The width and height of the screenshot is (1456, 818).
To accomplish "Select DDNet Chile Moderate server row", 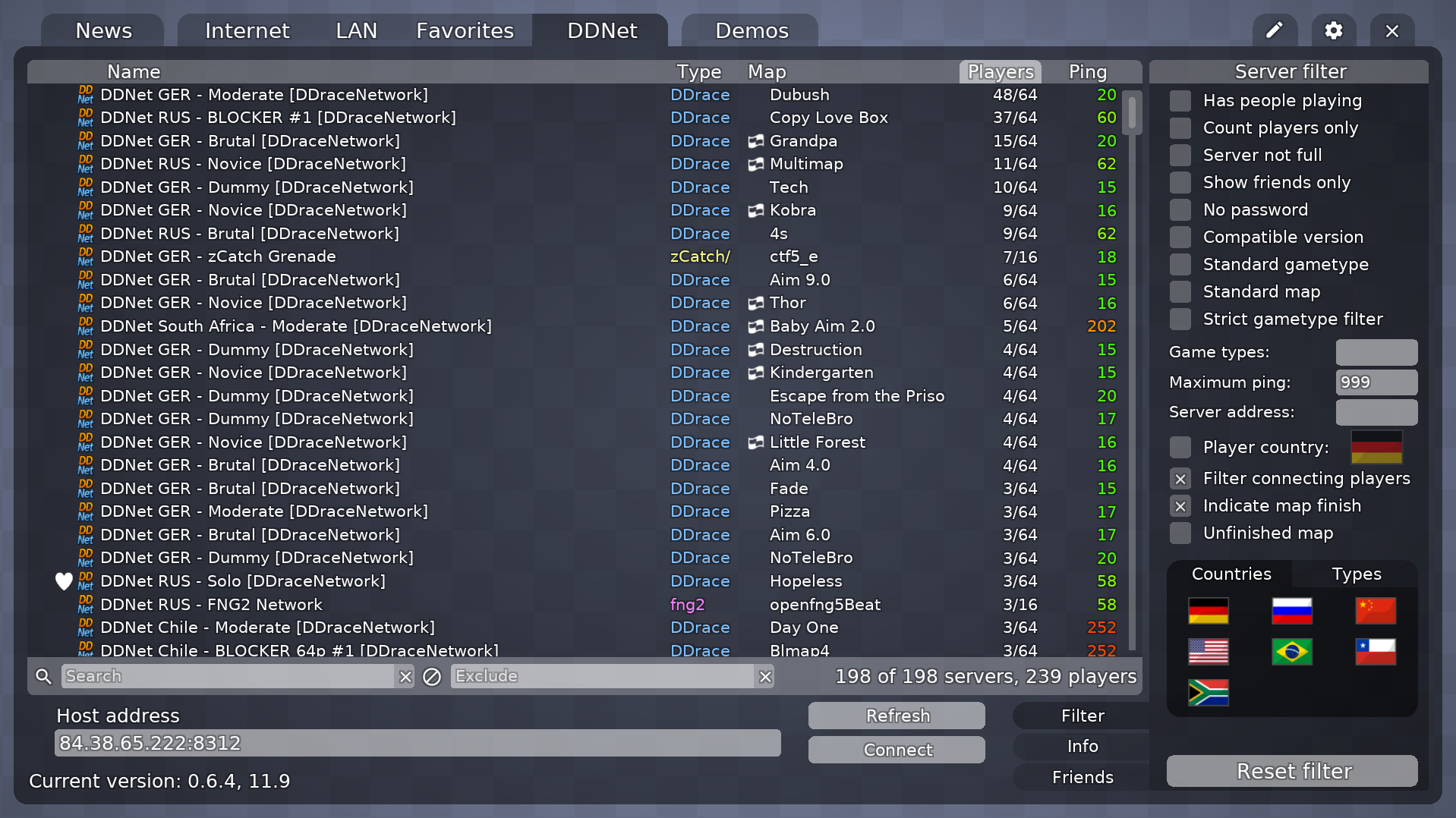I will point(575,628).
